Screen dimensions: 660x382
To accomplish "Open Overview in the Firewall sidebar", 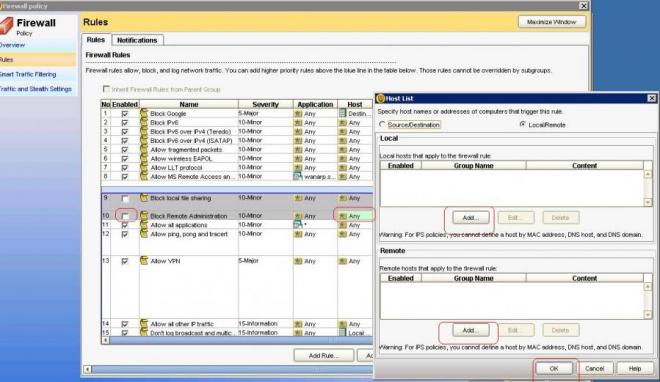I will (x=12, y=45).
